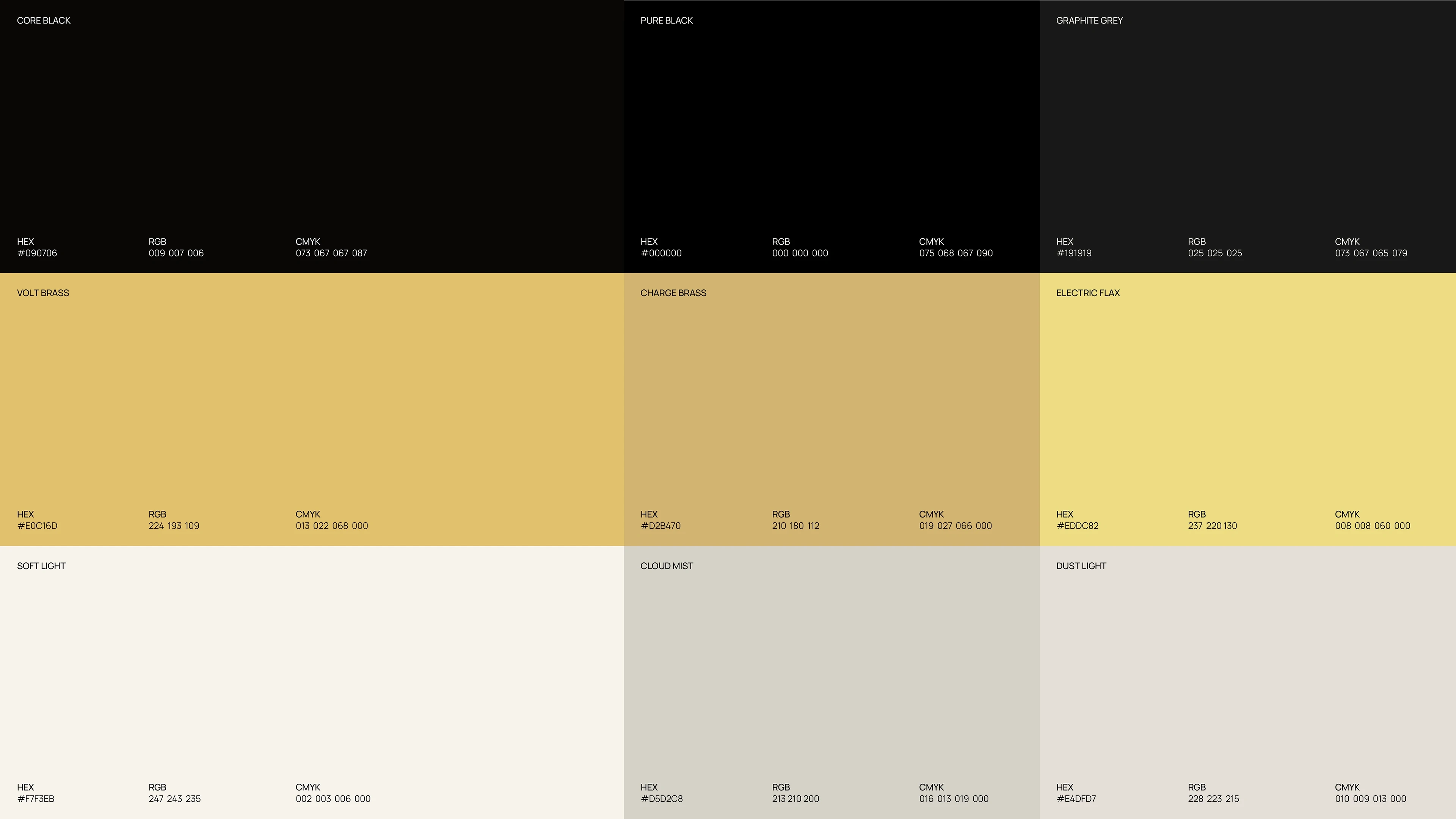Click hex code #D2B470
Screen dimensions: 1456x819
click(660, 526)
